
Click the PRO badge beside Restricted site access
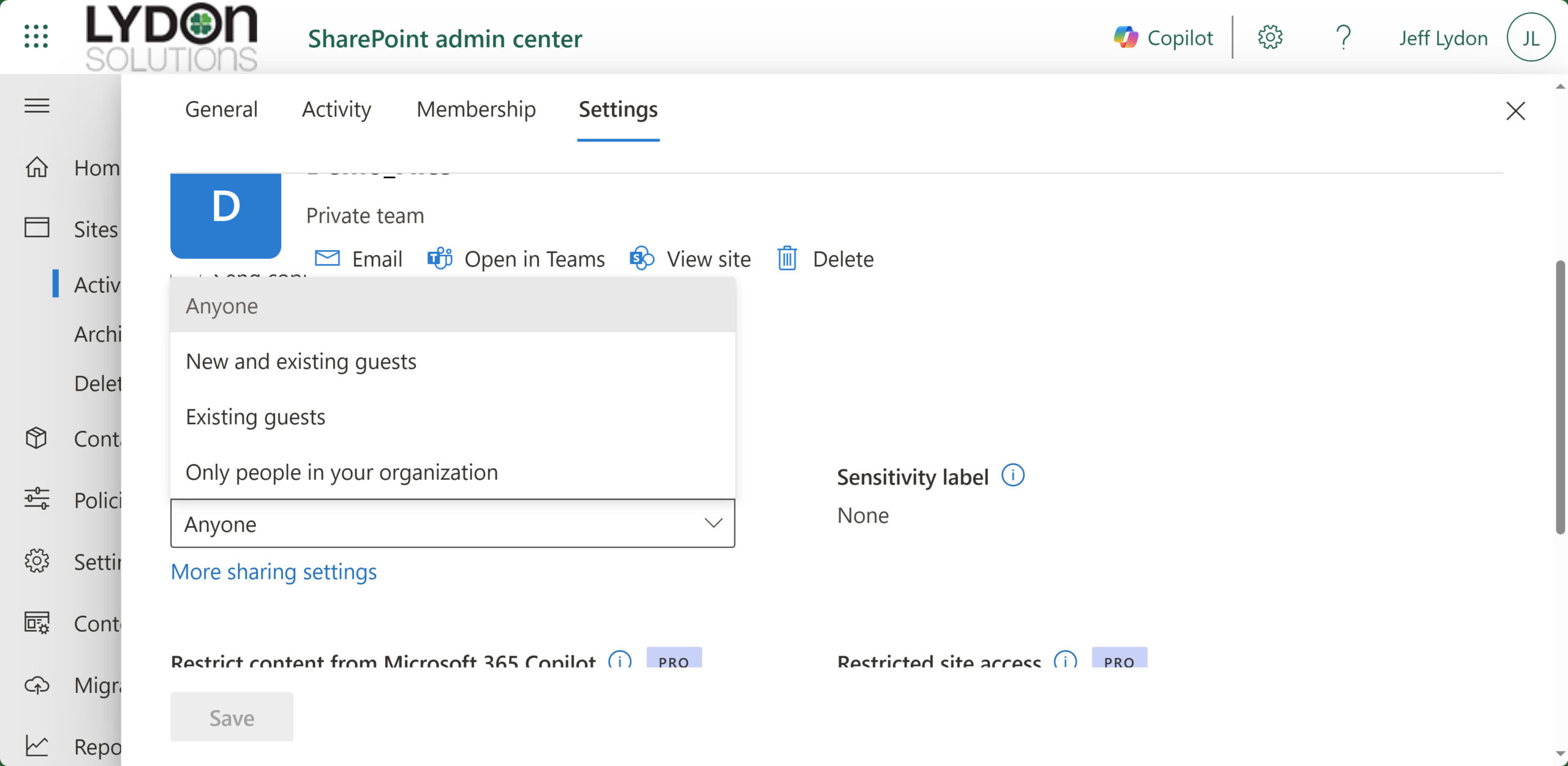click(x=1119, y=658)
